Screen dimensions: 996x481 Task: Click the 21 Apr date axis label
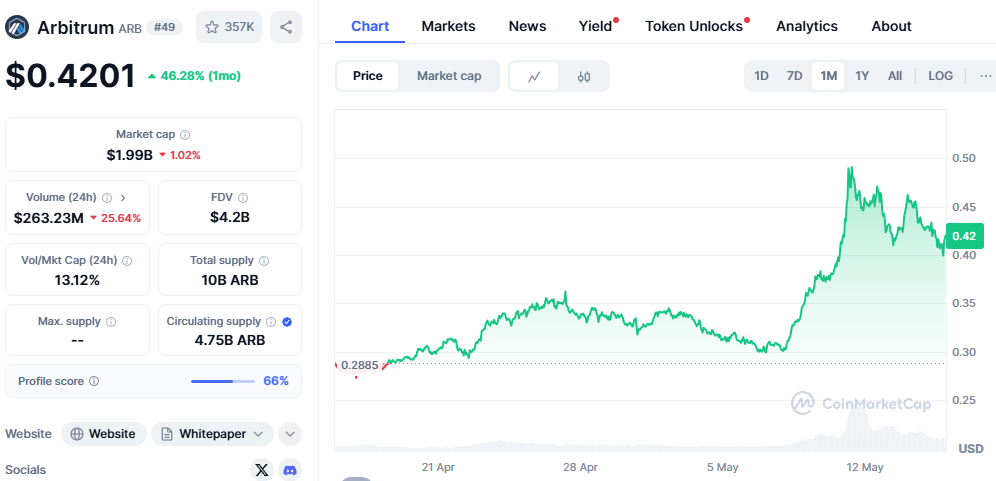click(438, 468)
